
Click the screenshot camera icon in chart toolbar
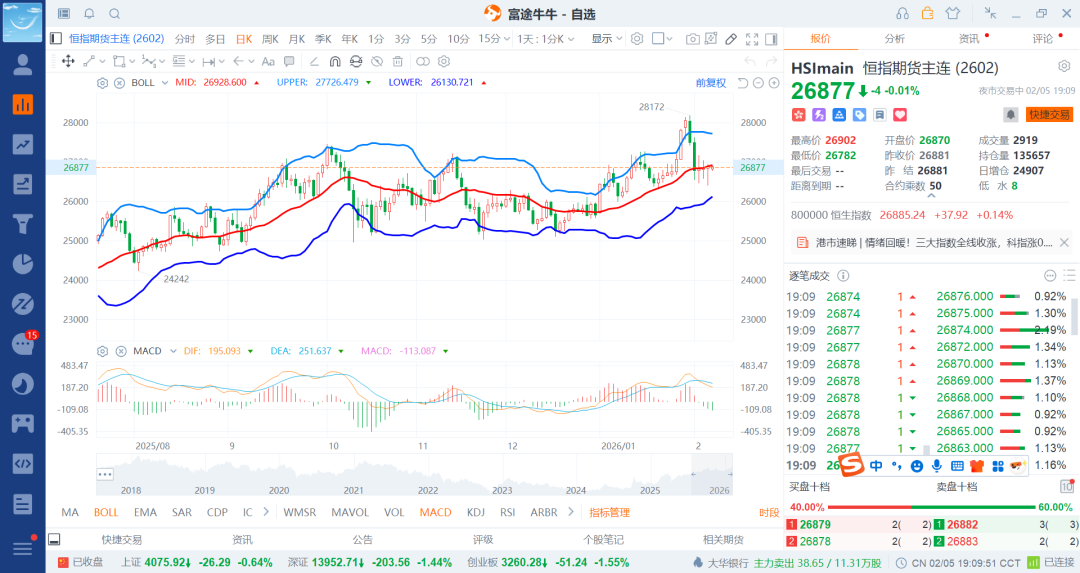pos(692,39)
